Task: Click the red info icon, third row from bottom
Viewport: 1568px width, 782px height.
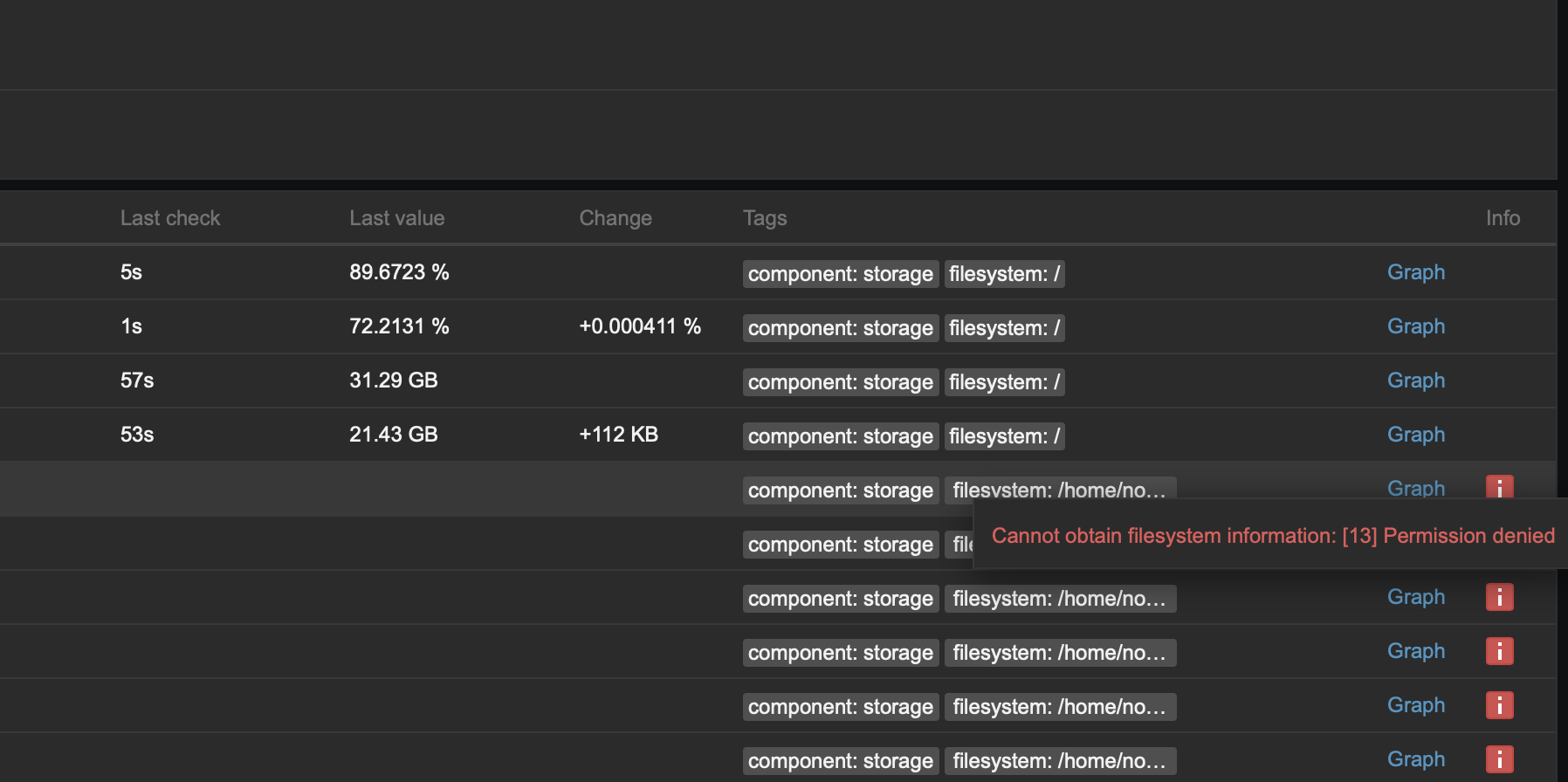Action: [1499, 651]
